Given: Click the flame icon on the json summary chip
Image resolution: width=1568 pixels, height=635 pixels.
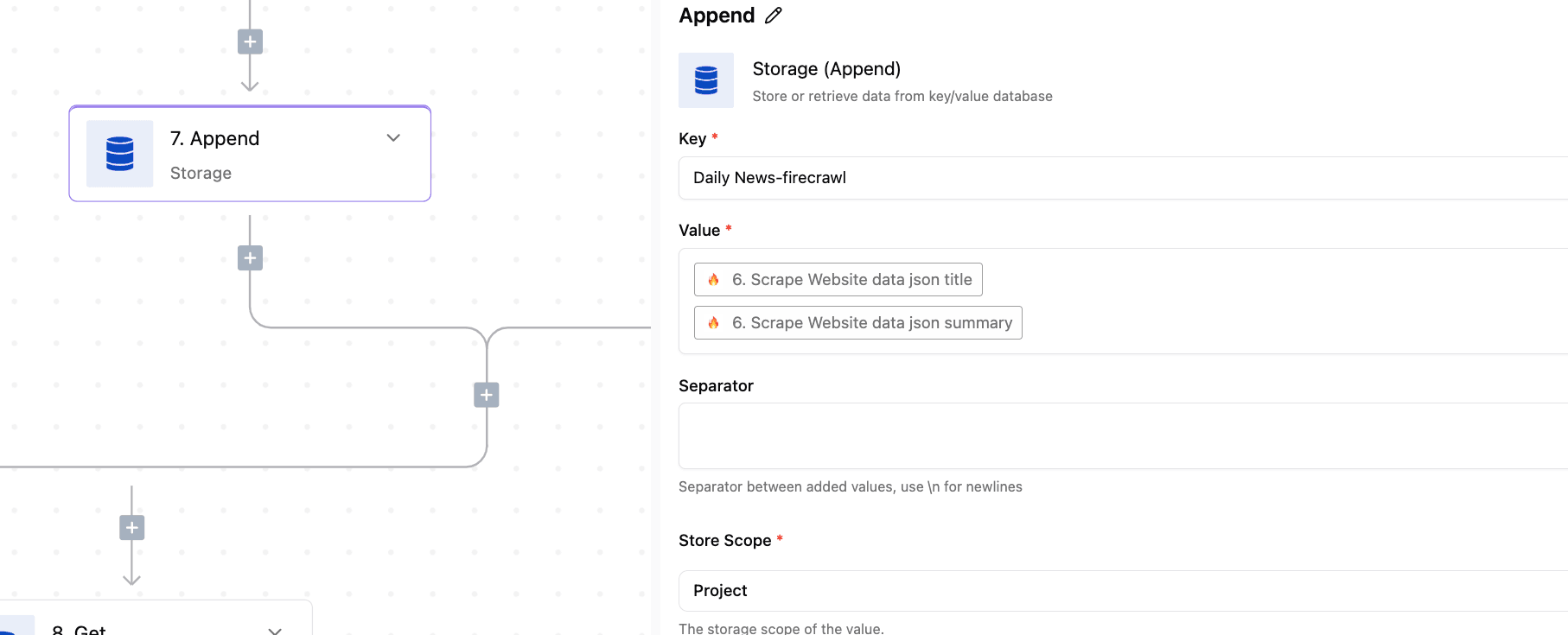Looking at the screenshot, I should tap(714, 323).
